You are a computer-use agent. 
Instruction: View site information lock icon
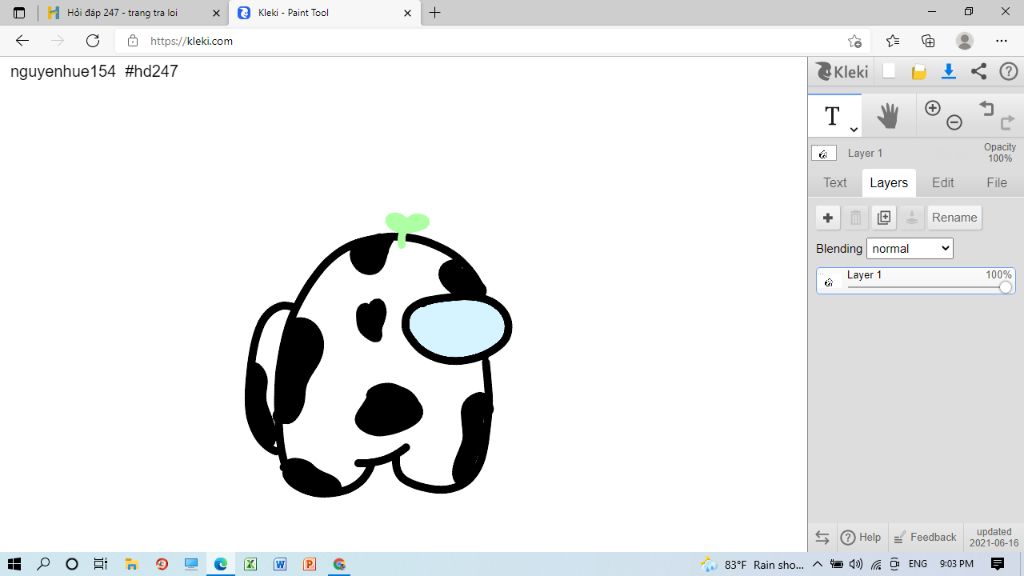[x=133, y=40]
